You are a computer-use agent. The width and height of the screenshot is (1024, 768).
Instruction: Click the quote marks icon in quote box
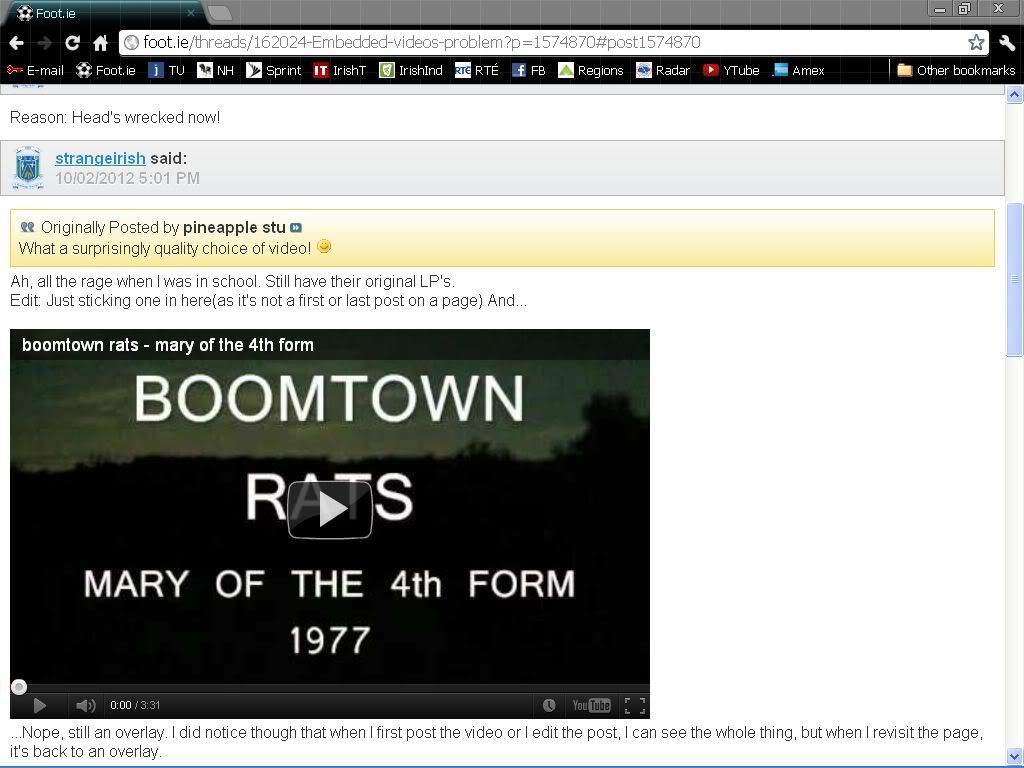pos(27,227)
